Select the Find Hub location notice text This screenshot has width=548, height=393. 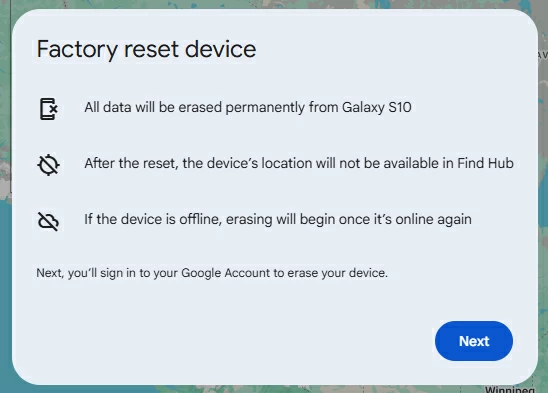pyautogui.click(x=299, y=163)
